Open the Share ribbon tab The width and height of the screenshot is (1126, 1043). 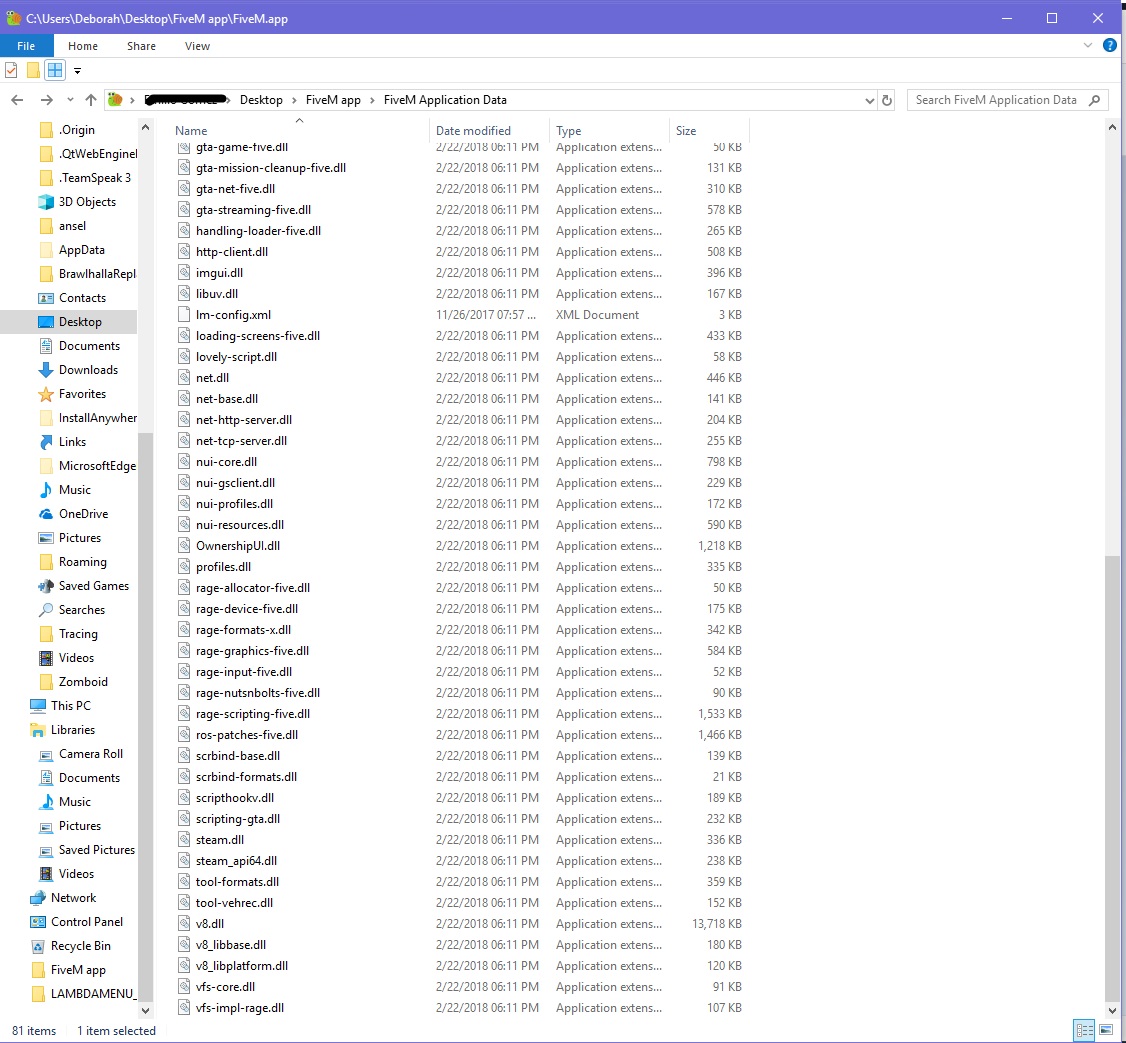141,46
